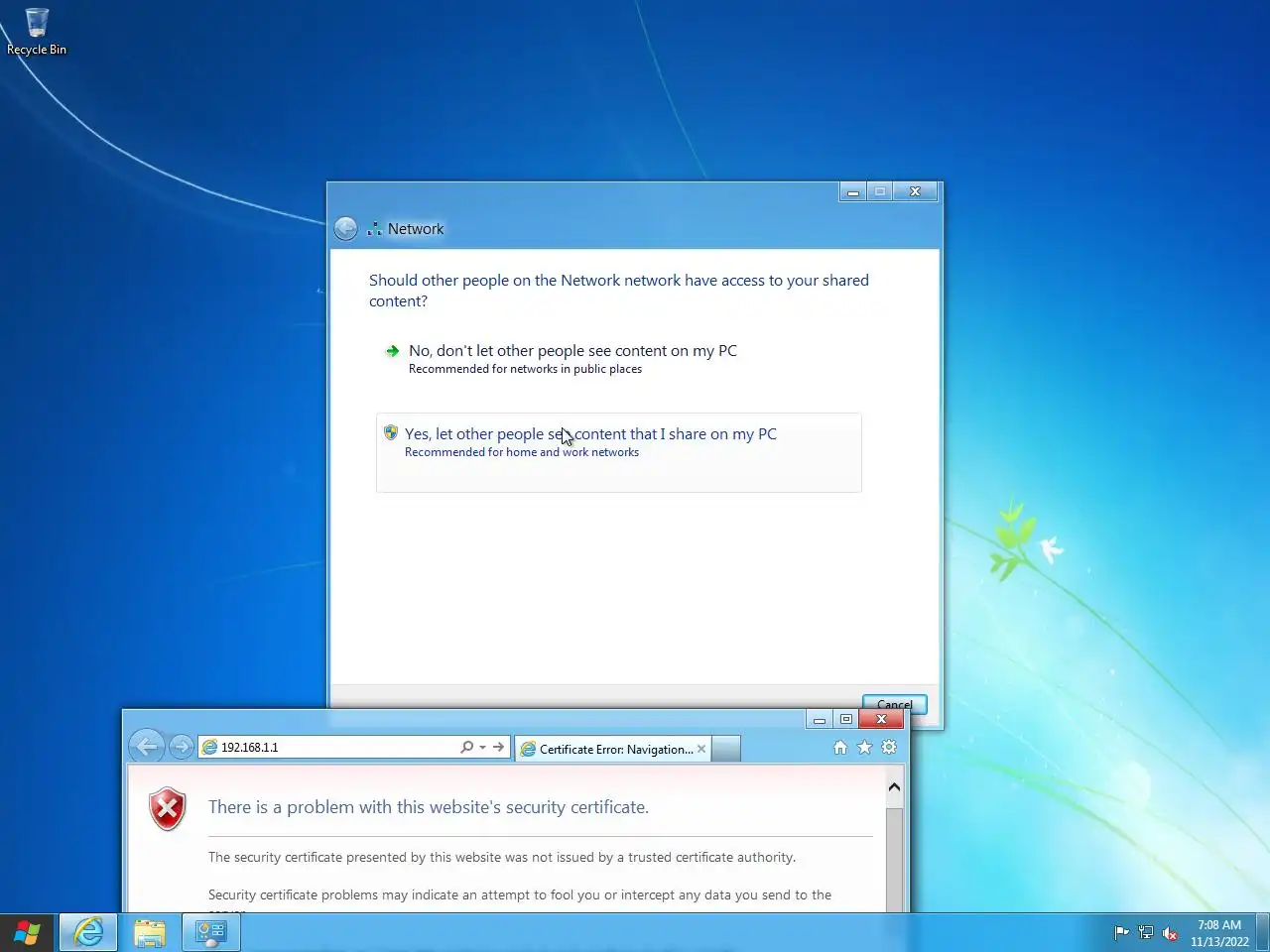1270x952 pixels.
Task: Click the Internet Explorer page icon in address bar
Action: coord(210,747)
